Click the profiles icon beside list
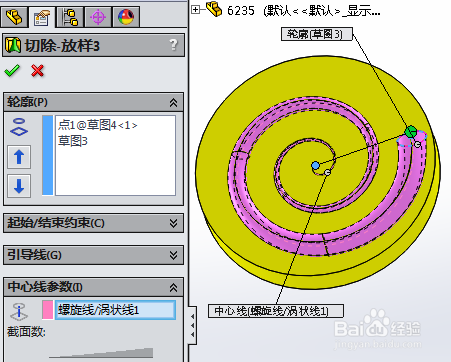Screen dimensions: 451x362 [19, 127]
